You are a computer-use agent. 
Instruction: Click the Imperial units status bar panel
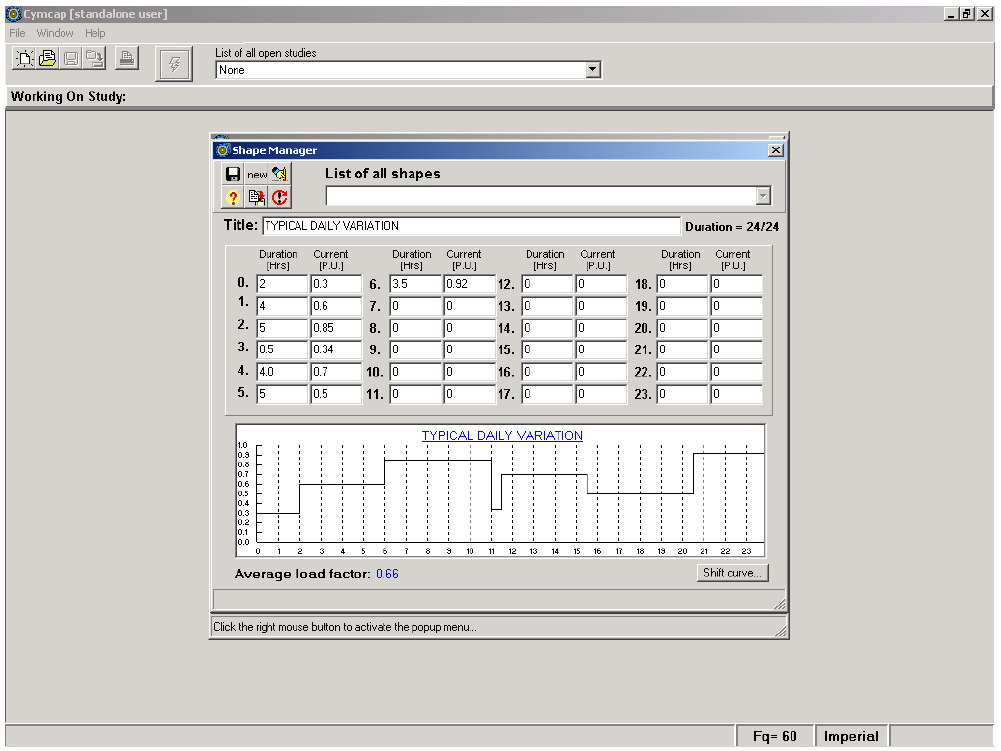851,736
